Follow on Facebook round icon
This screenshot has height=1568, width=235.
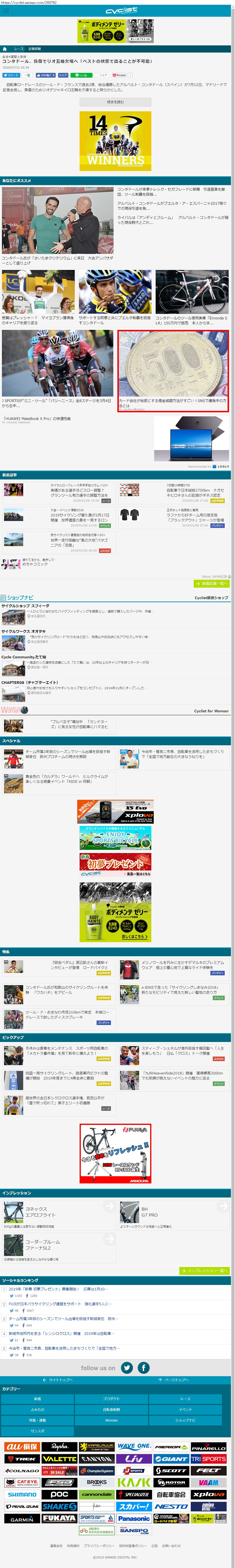pos(144,1368)
